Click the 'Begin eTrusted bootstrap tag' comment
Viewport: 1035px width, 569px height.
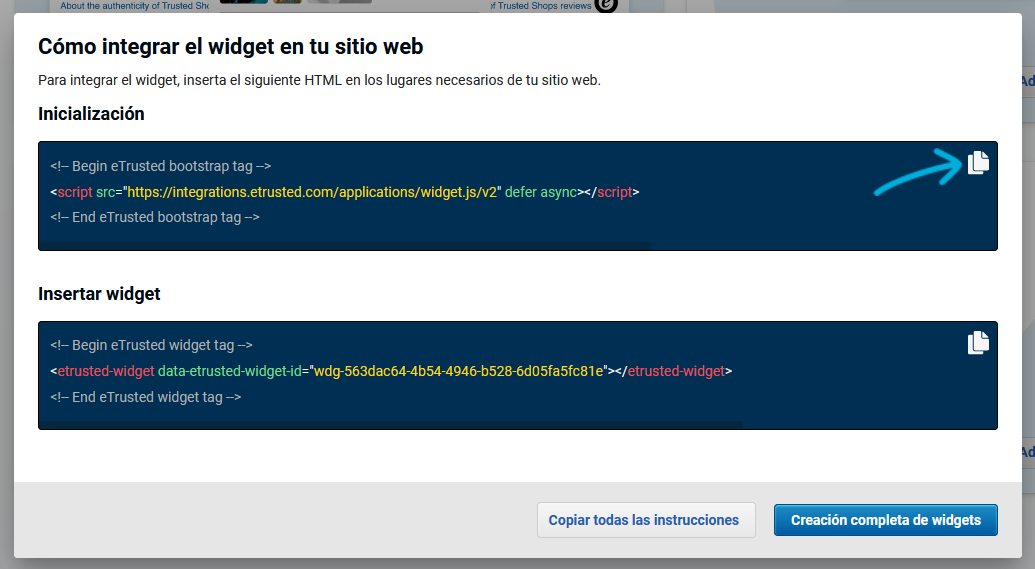[x=161, y=166]
